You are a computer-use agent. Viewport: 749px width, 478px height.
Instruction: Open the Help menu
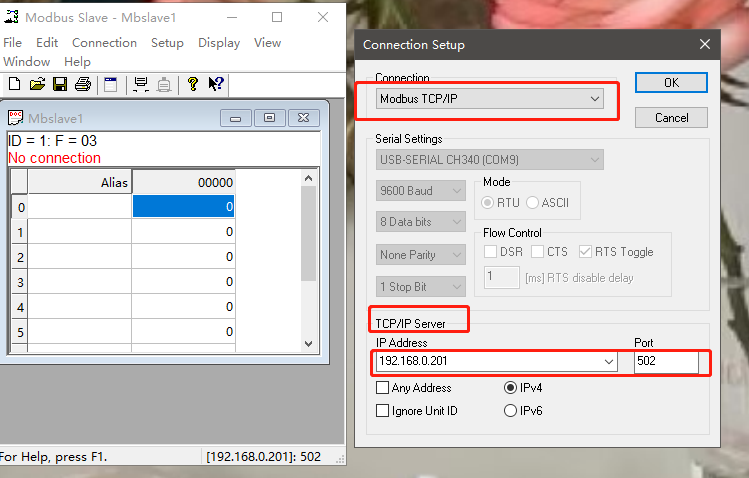[x=77, y=62]
